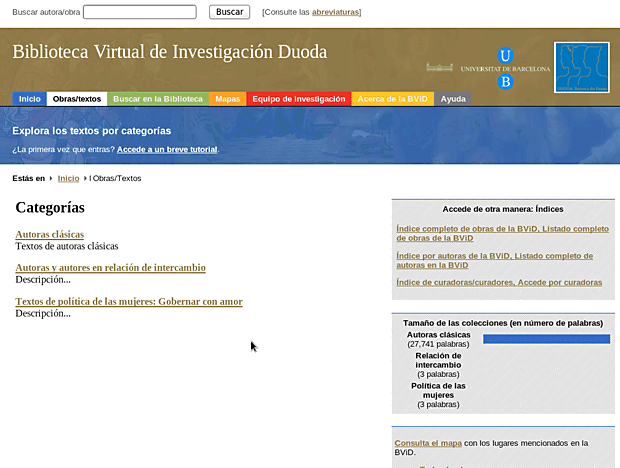620x468 pixels.
Task: Click the breadcrumb arrow before Inicio
Action: (51, 178)
